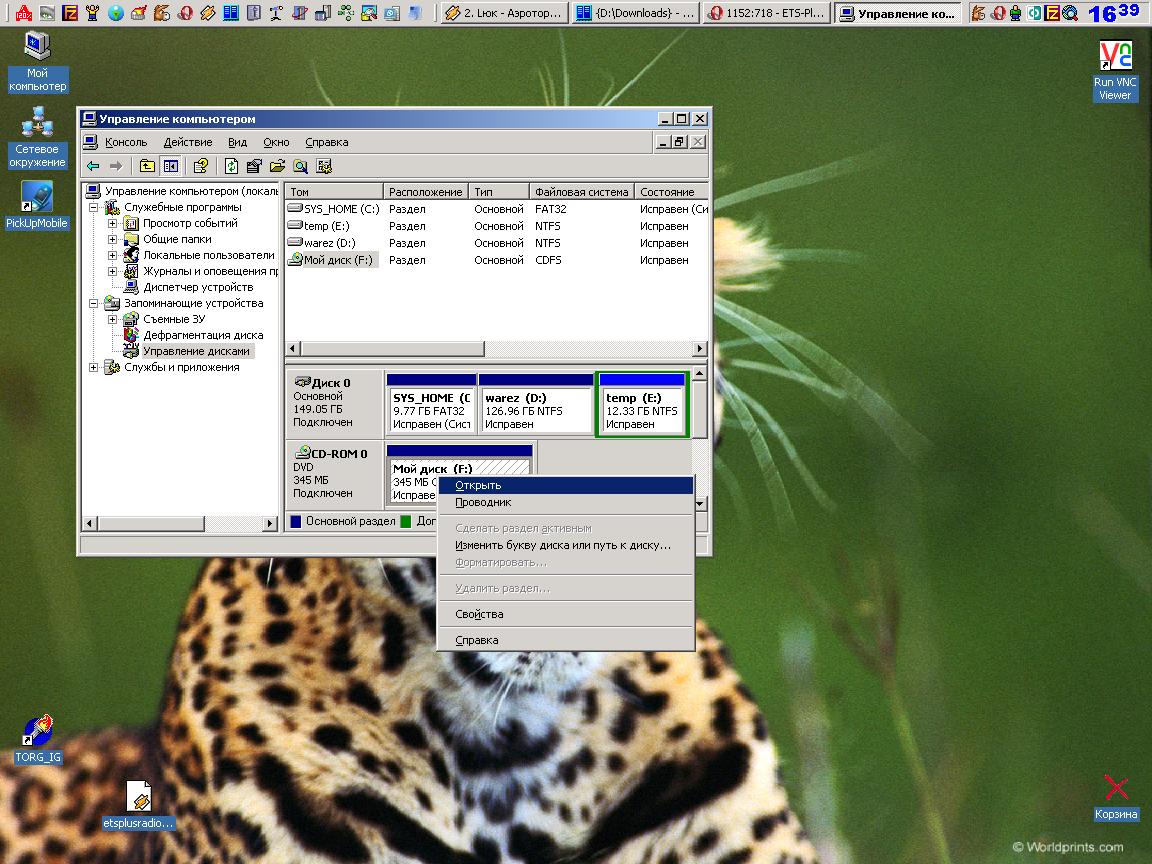The width and height of the screenshot is (1152, 864).
Task: Collapse the Служебные программы tree node
Action: (x=94, y=207)
